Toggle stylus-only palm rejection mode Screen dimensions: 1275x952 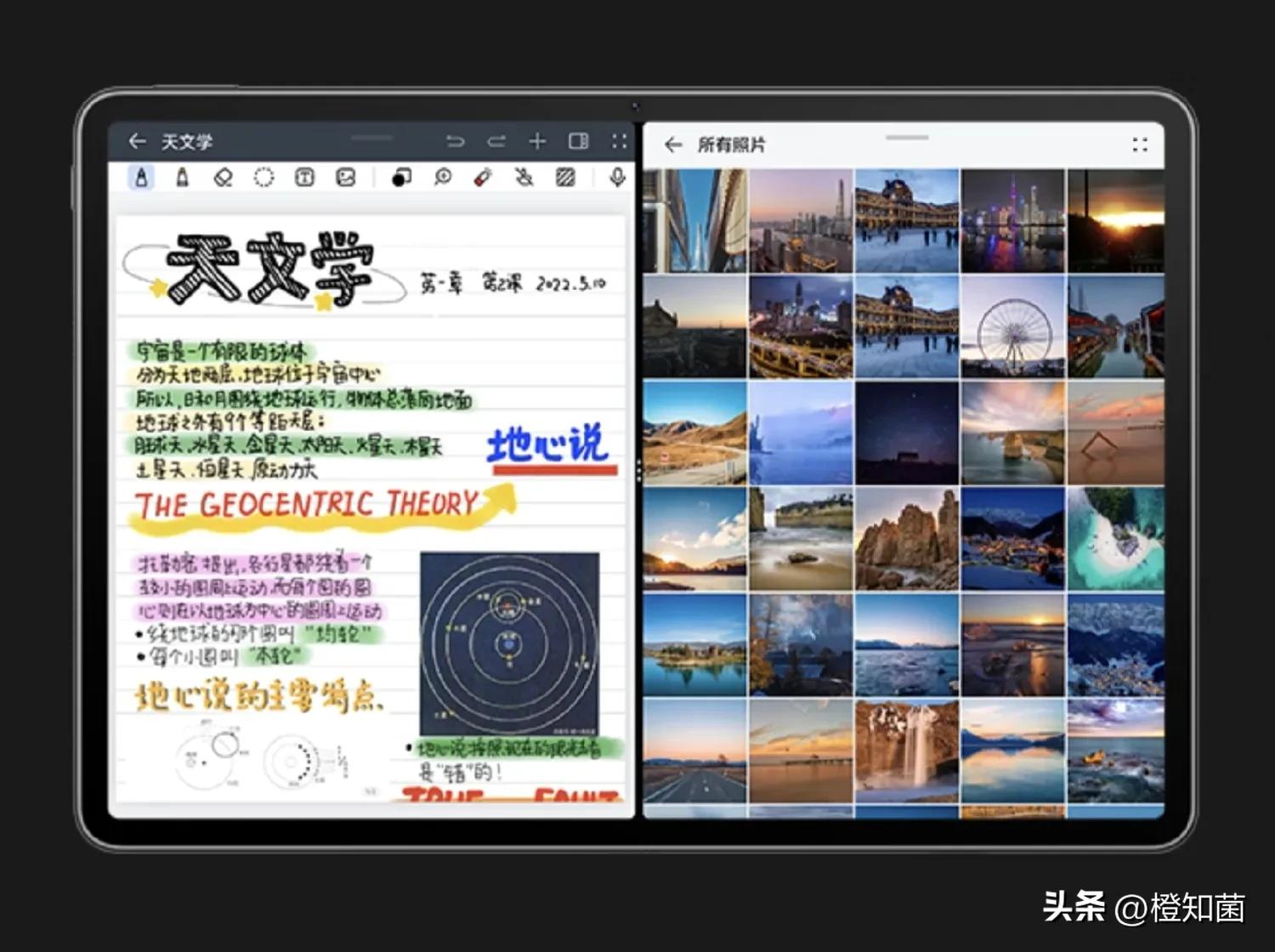tap(525, 178)
